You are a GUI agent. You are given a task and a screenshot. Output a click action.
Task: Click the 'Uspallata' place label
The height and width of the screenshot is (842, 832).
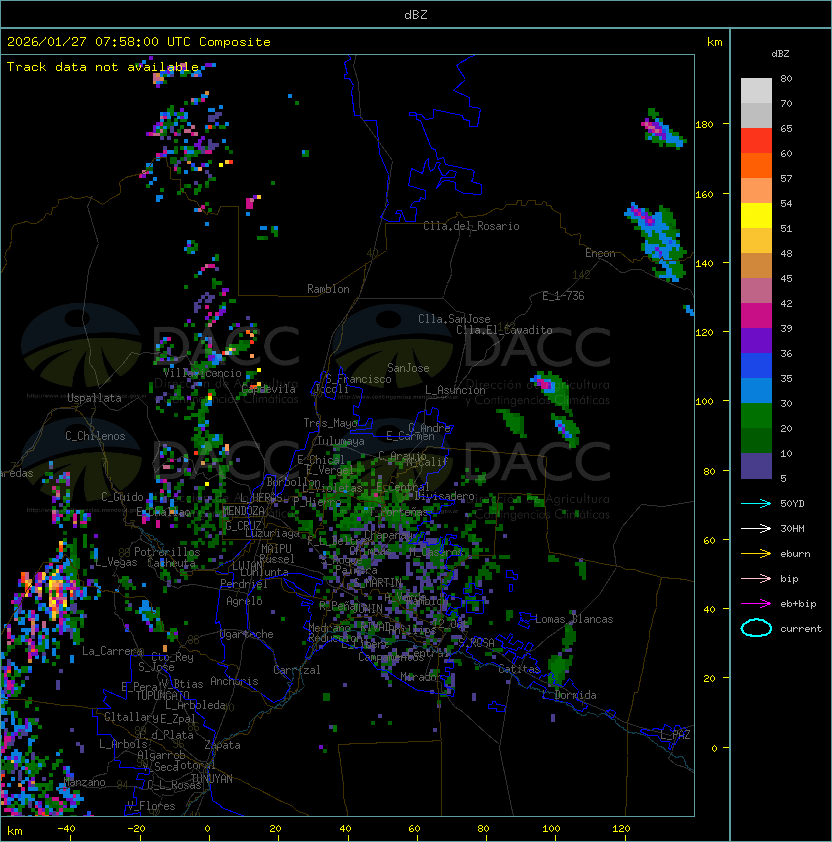coord(94,398)
